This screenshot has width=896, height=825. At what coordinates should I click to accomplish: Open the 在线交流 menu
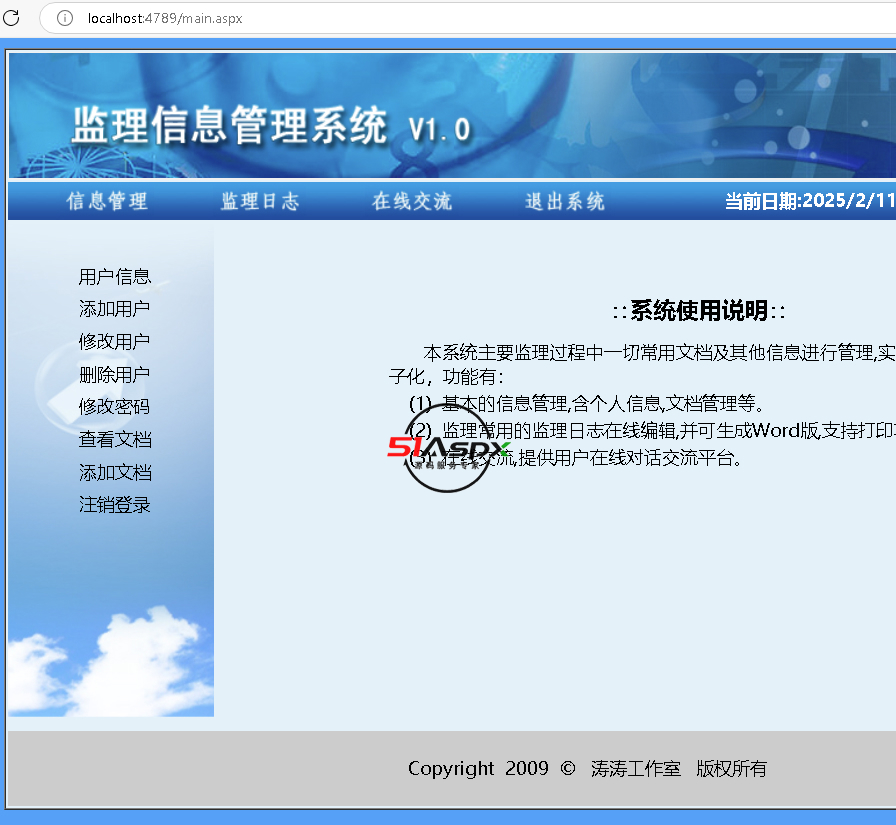412,201
